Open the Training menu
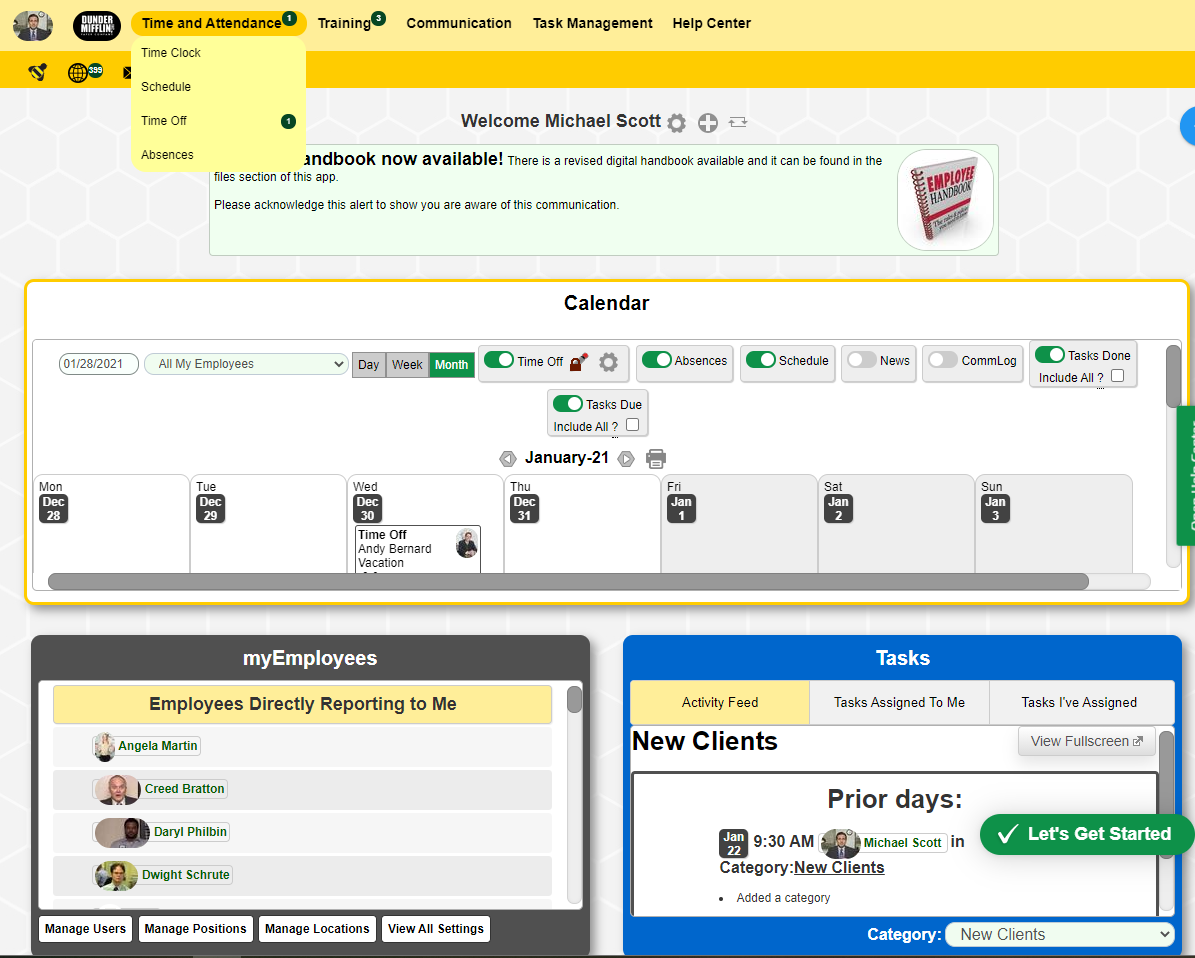The height and width of the screenshot is (958, 1195). (345, 23)
